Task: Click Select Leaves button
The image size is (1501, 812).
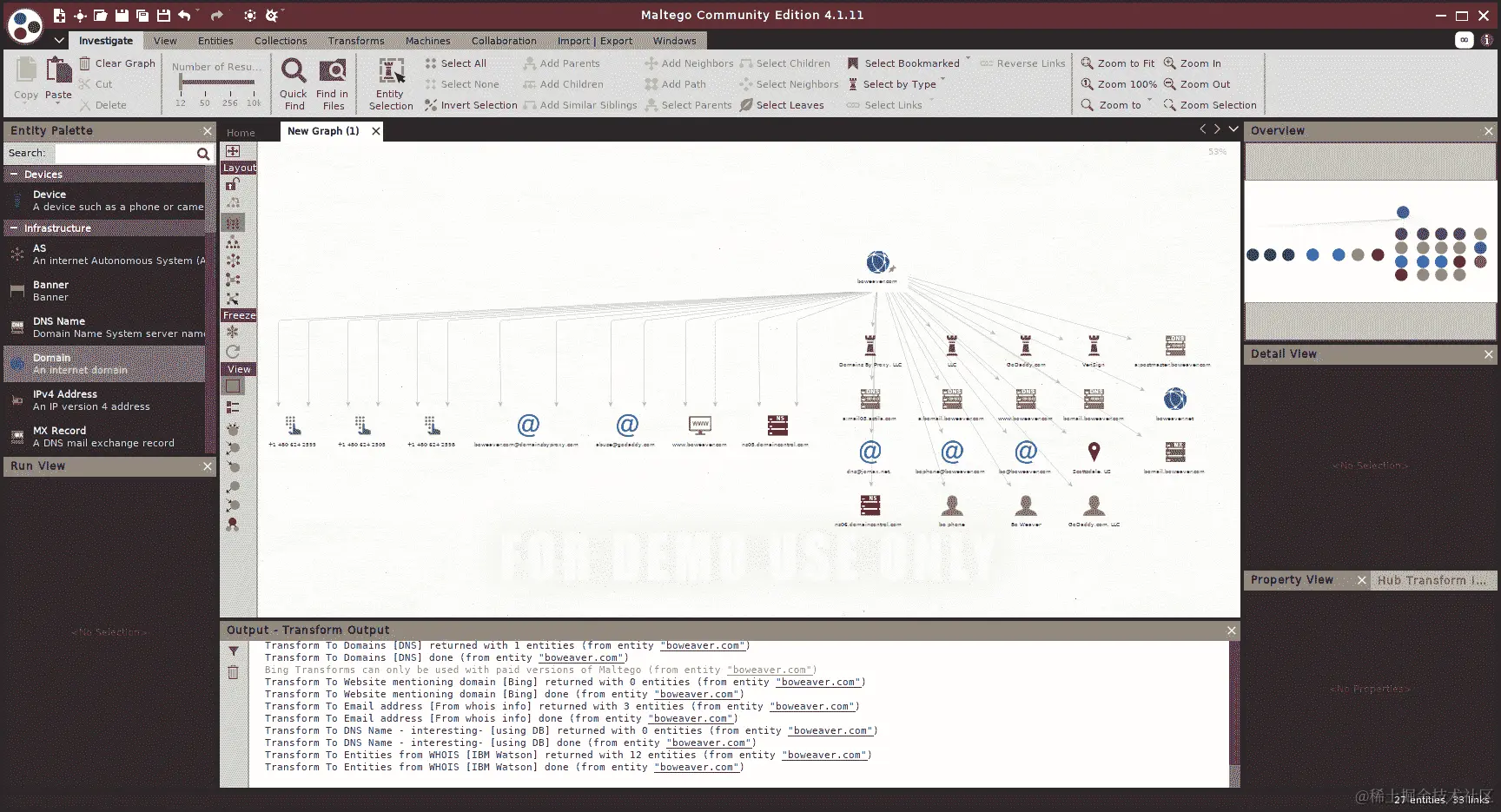Action: click(782, 105)
